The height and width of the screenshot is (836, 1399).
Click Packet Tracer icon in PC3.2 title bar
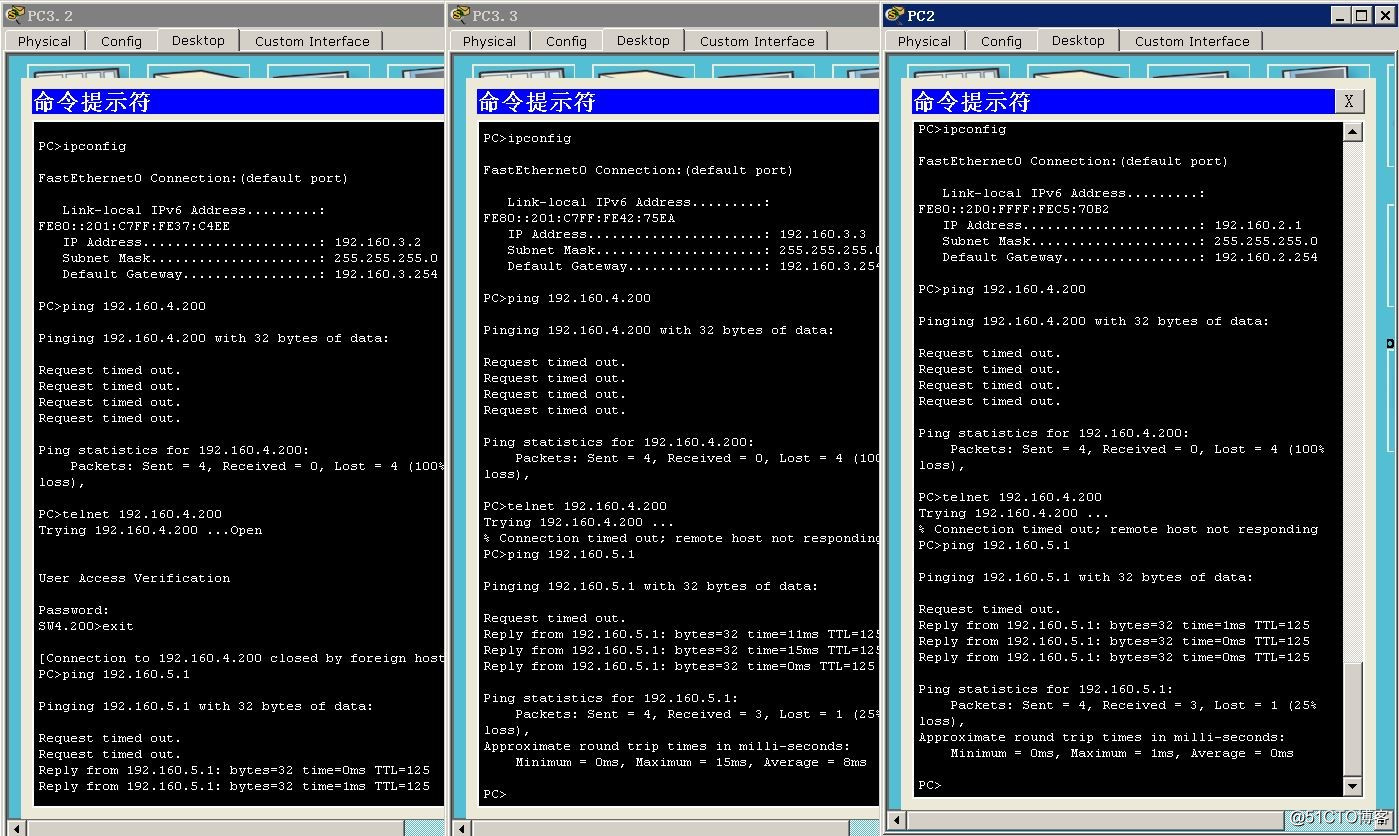[x=14, y=15]
